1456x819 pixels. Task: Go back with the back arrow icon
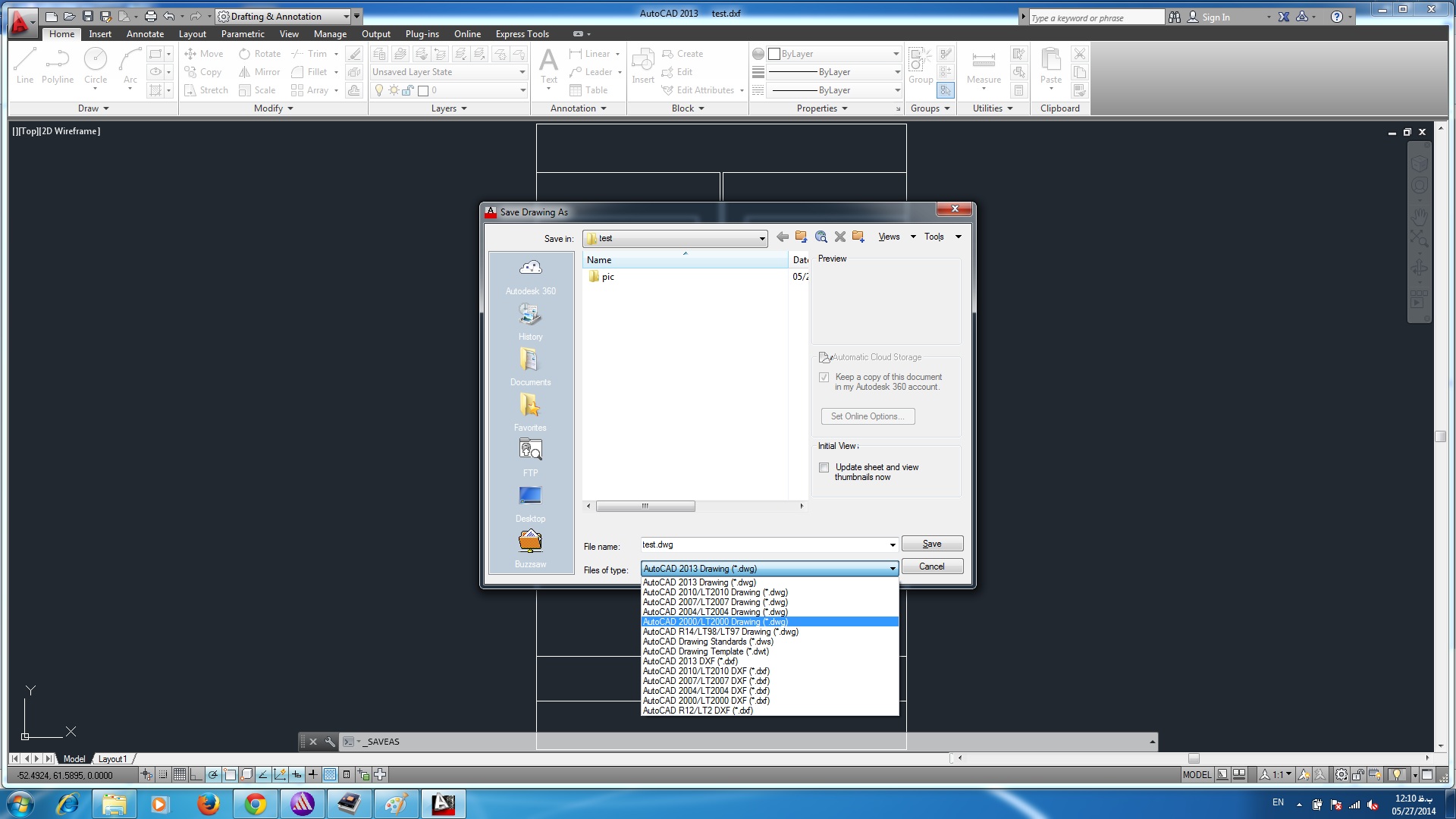pyautogui.click(x=783, y=237)
